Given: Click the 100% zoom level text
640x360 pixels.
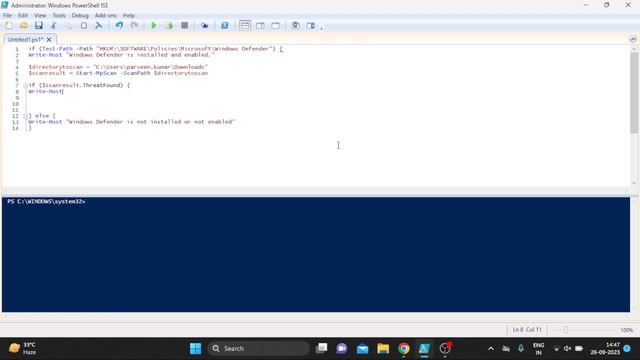Looking at the screenshot, I should [627, 330].
